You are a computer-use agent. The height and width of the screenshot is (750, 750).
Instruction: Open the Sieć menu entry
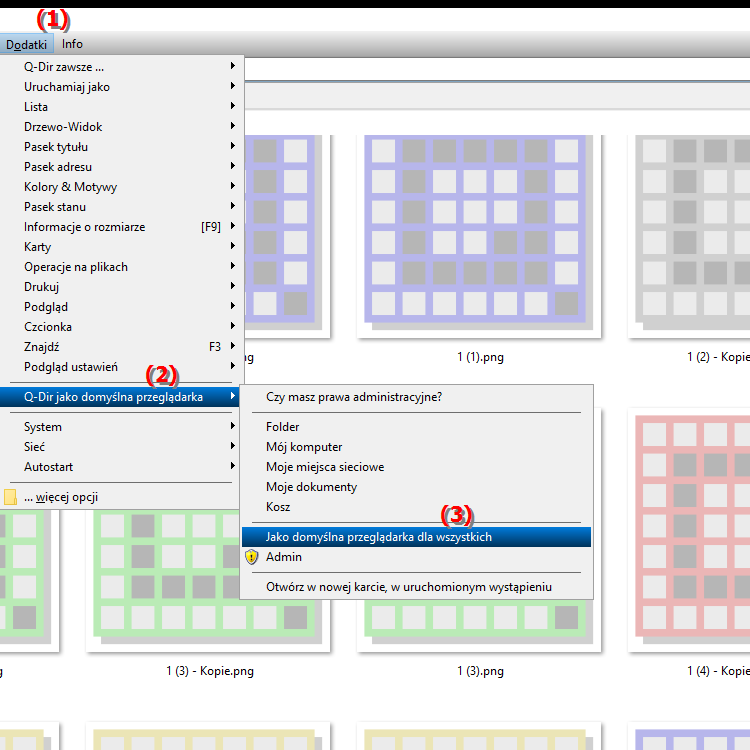click(x=121, y=447)
